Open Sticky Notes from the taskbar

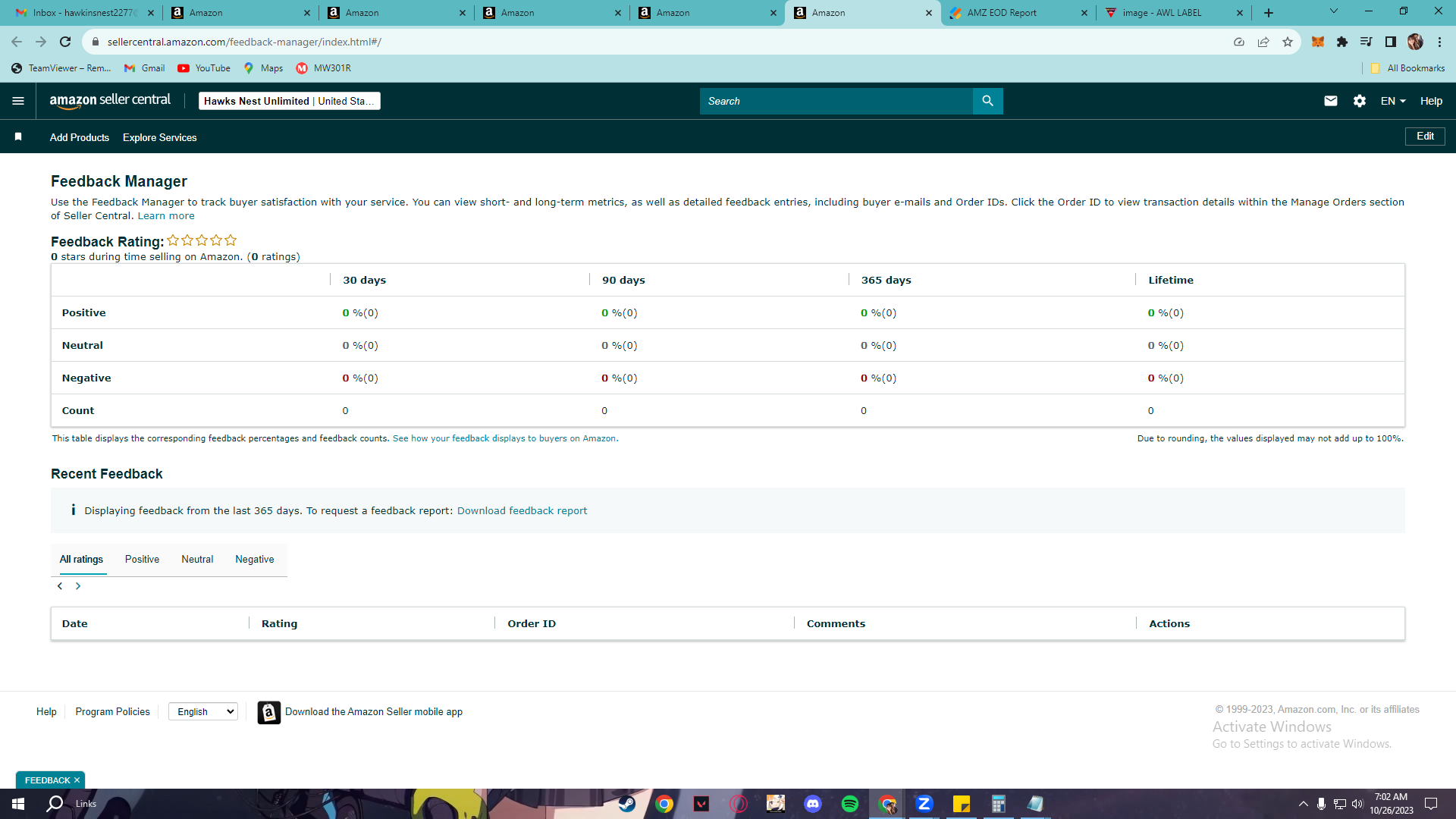[x=961, y=804]
